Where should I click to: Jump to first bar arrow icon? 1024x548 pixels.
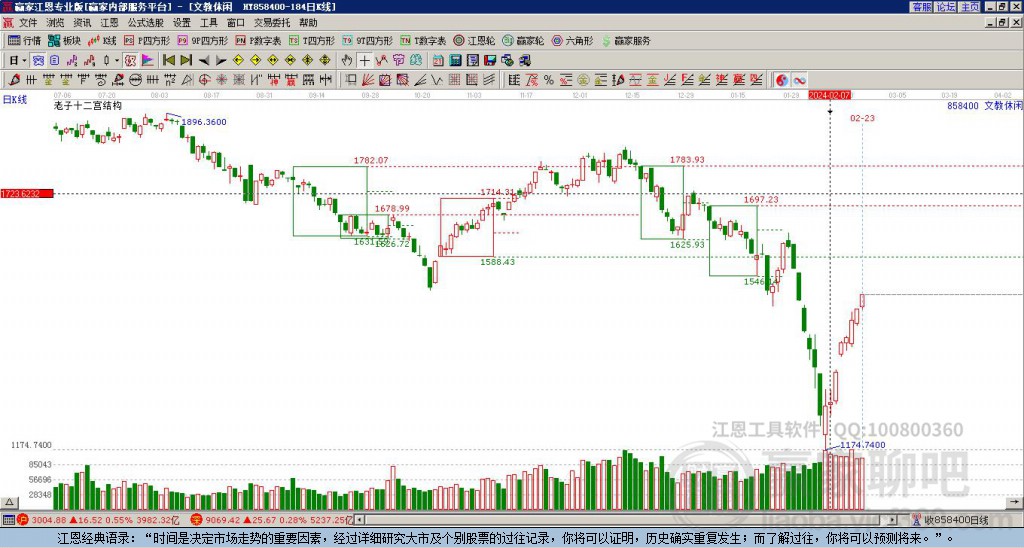coord(168,61)
